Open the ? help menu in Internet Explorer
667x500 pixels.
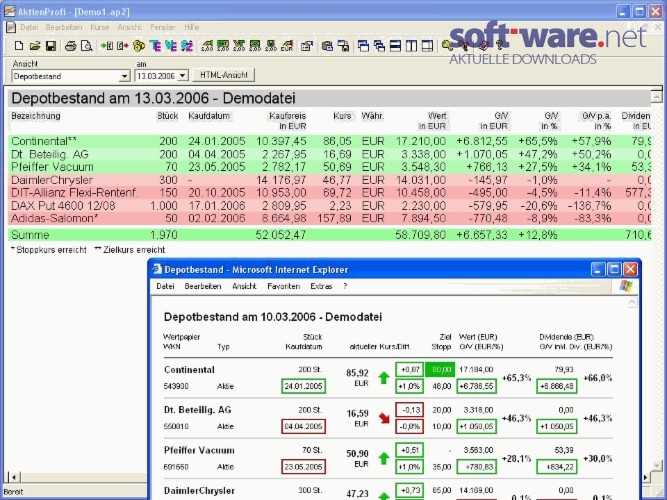point(345,286)
